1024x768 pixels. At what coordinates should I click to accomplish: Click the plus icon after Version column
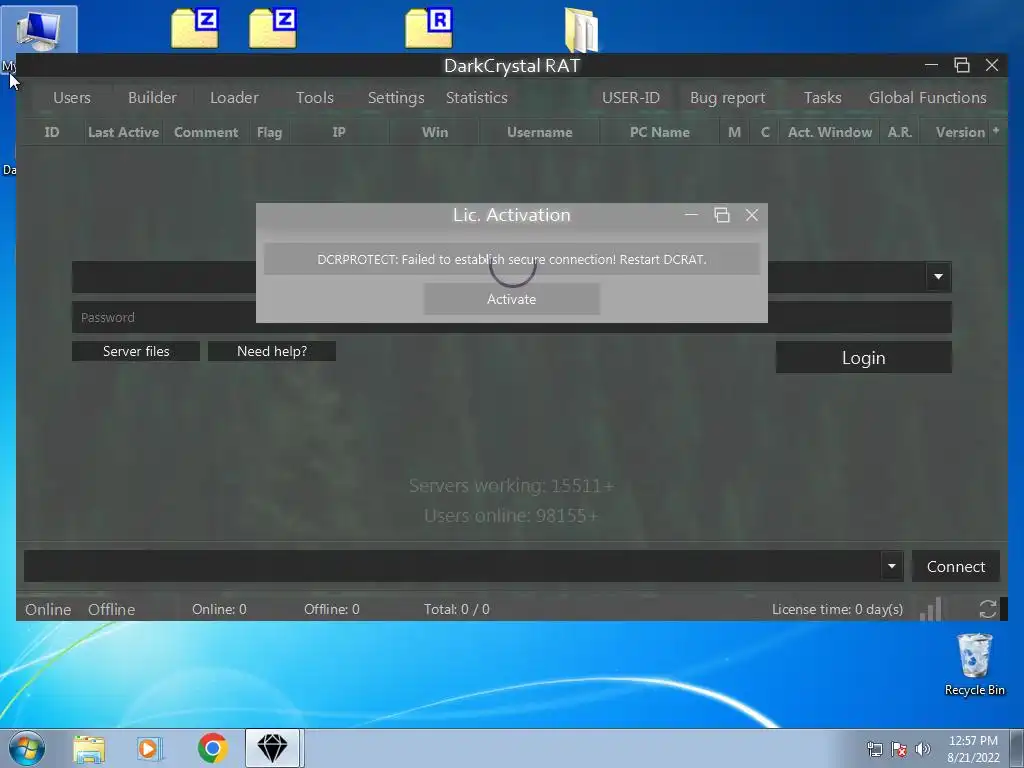pyautogui.click(x=995, y=131)
